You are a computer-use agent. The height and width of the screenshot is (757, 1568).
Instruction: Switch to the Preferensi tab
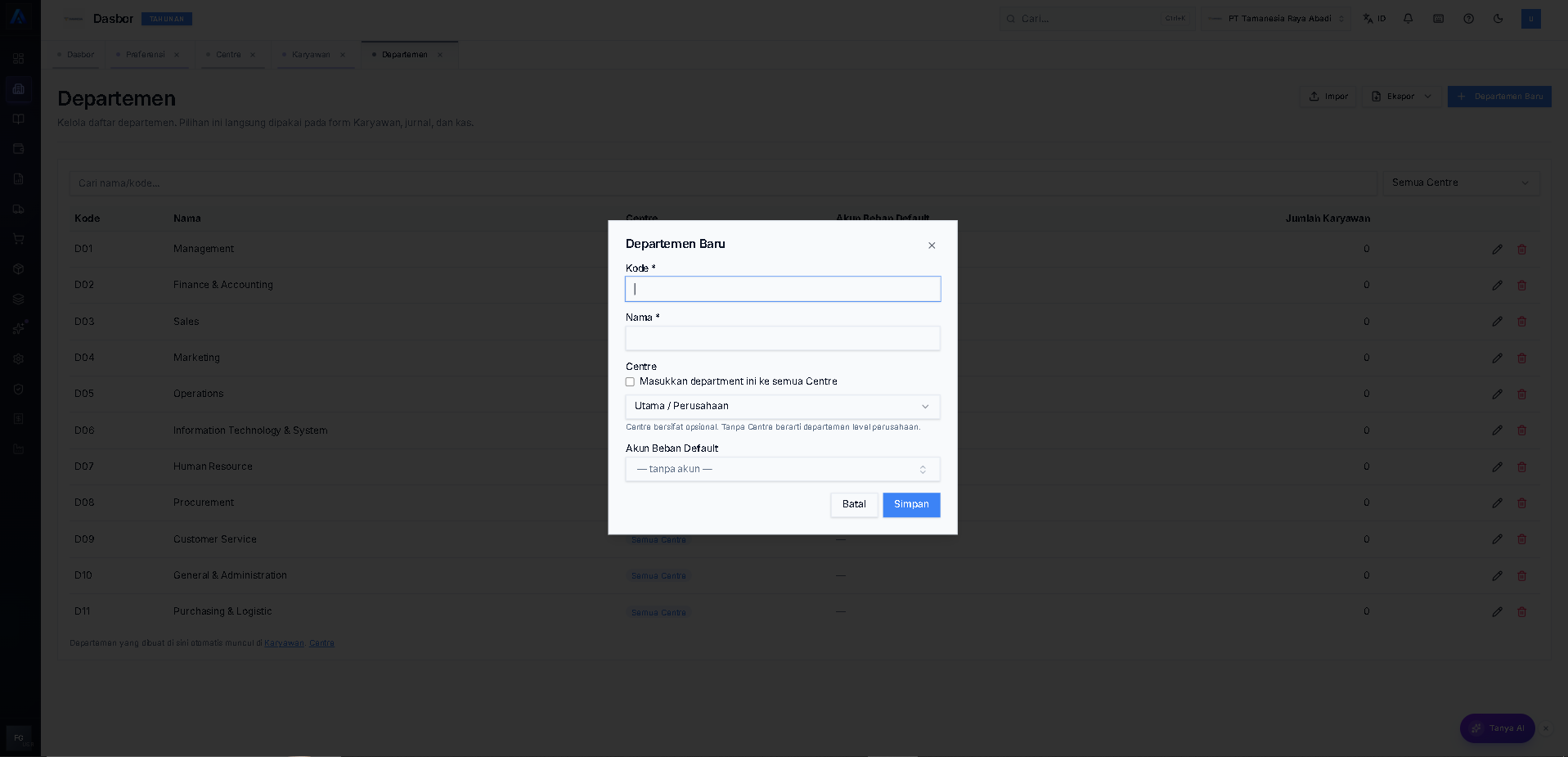pos(145,55)
